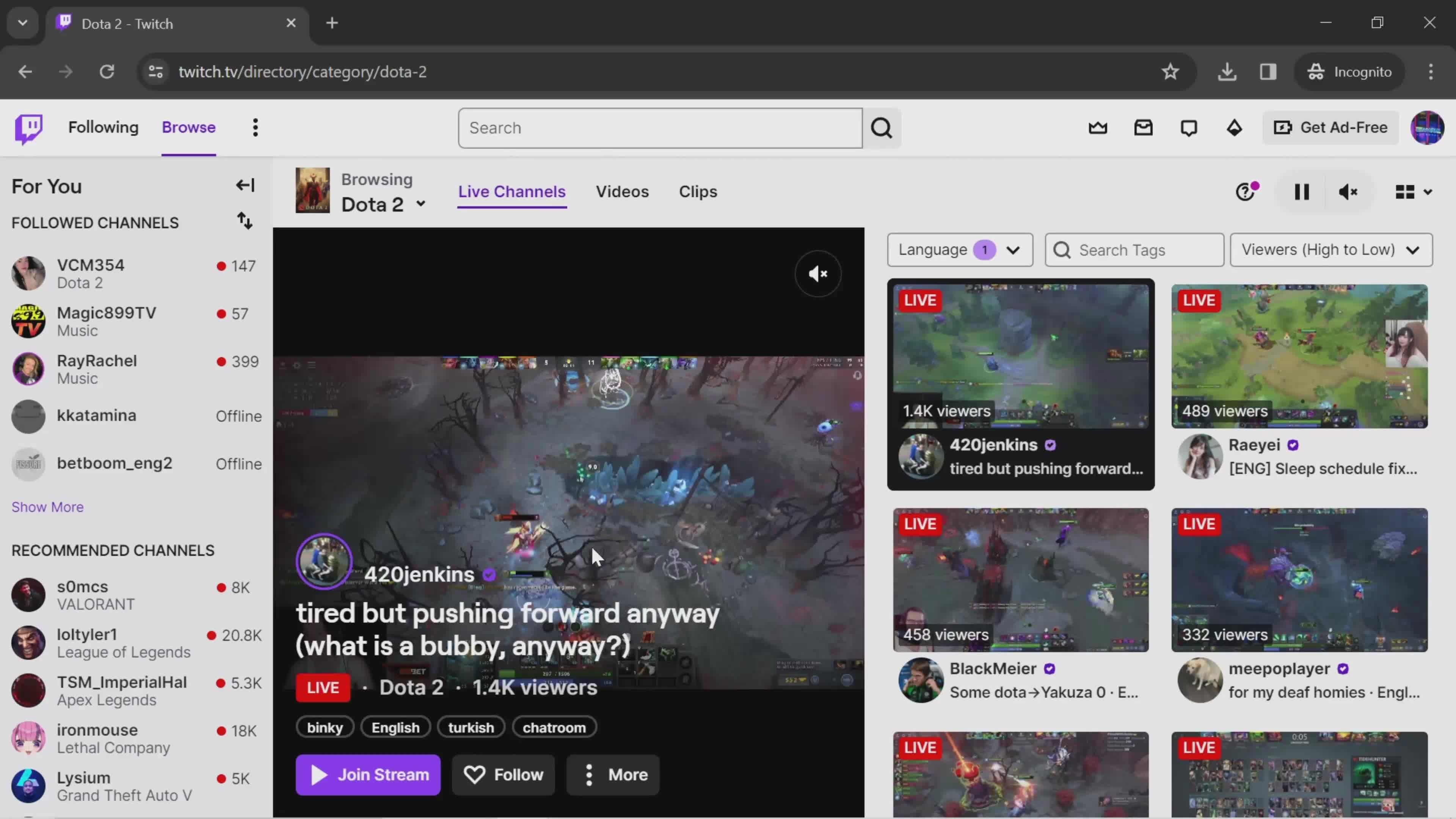
Task: Open recommended channel loltyler1
Action: 136,643
